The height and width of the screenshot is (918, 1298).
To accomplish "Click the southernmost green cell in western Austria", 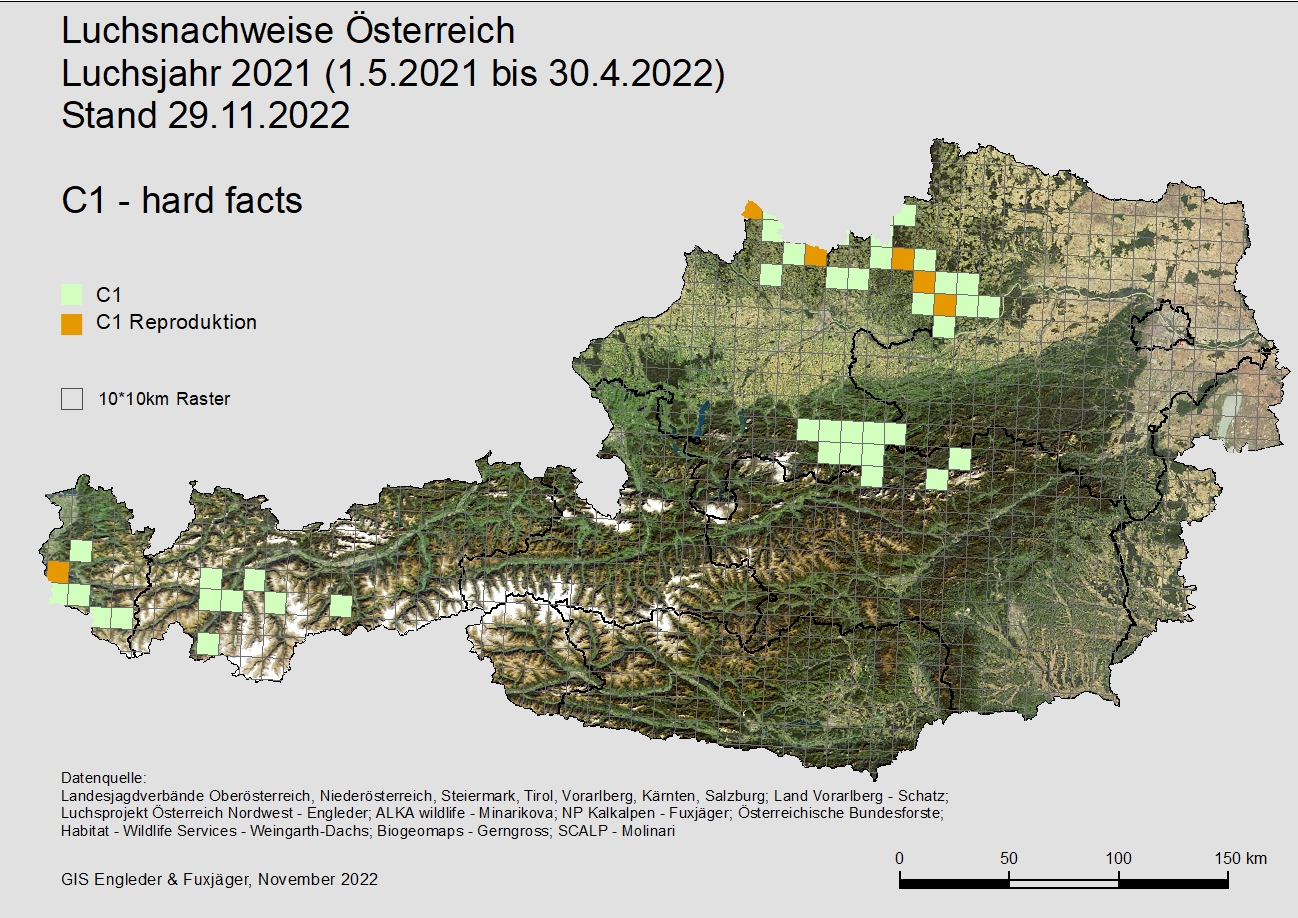I will click(208, 643).
